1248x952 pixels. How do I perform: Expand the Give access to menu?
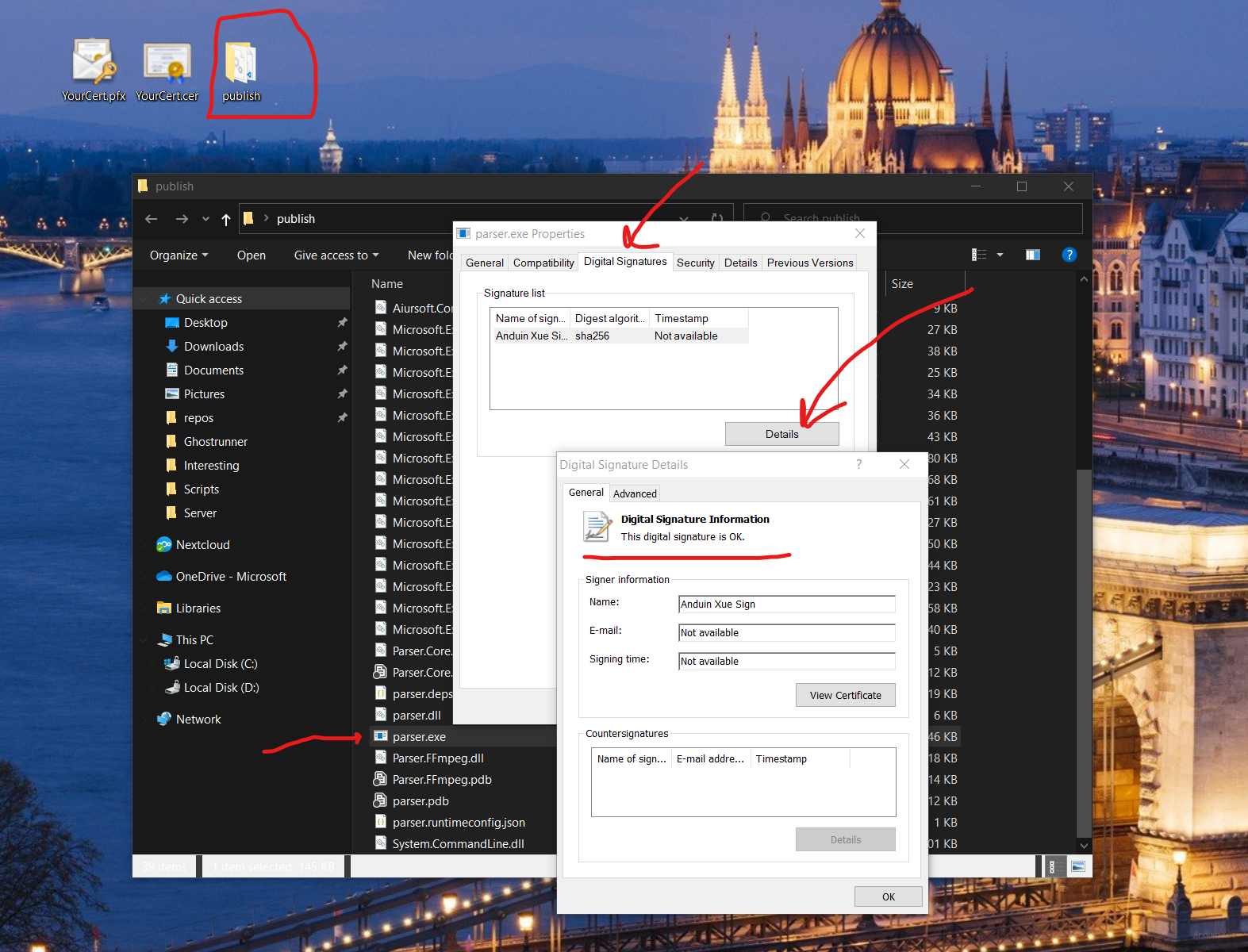(336, 255)
